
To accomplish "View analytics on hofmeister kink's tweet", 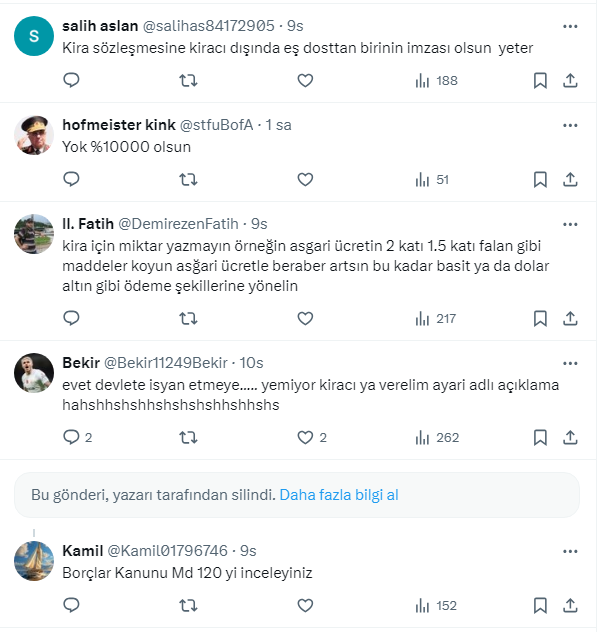I will [431, 179].
